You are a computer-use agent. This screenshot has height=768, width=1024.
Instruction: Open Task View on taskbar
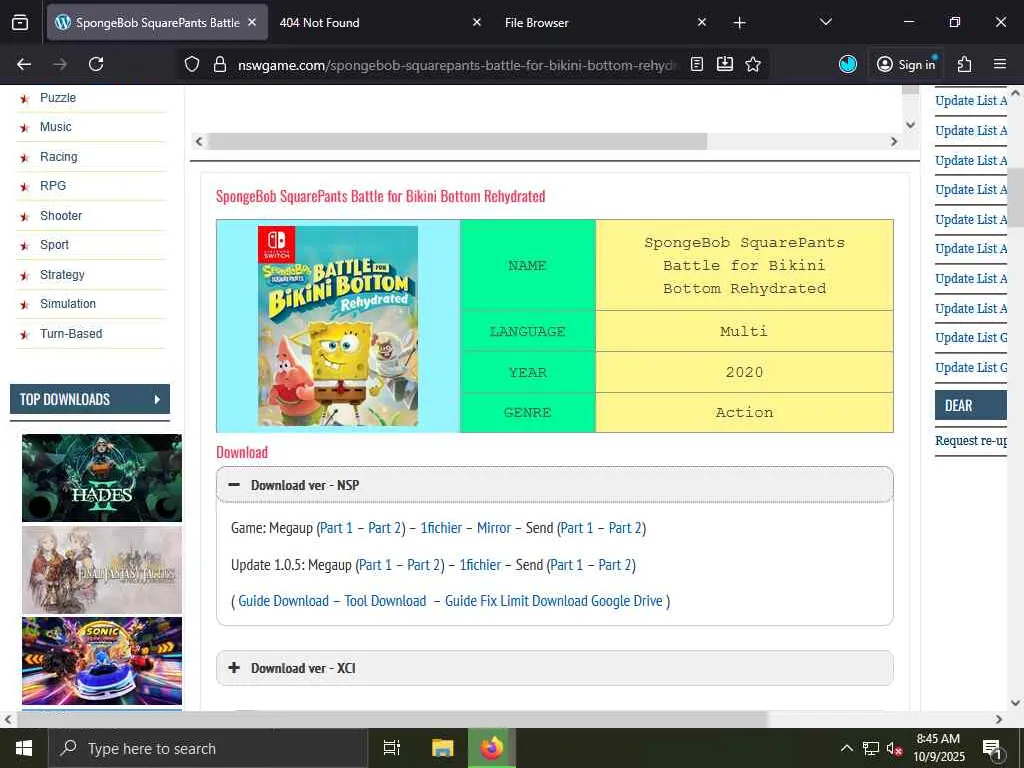(x=392, y=748)
